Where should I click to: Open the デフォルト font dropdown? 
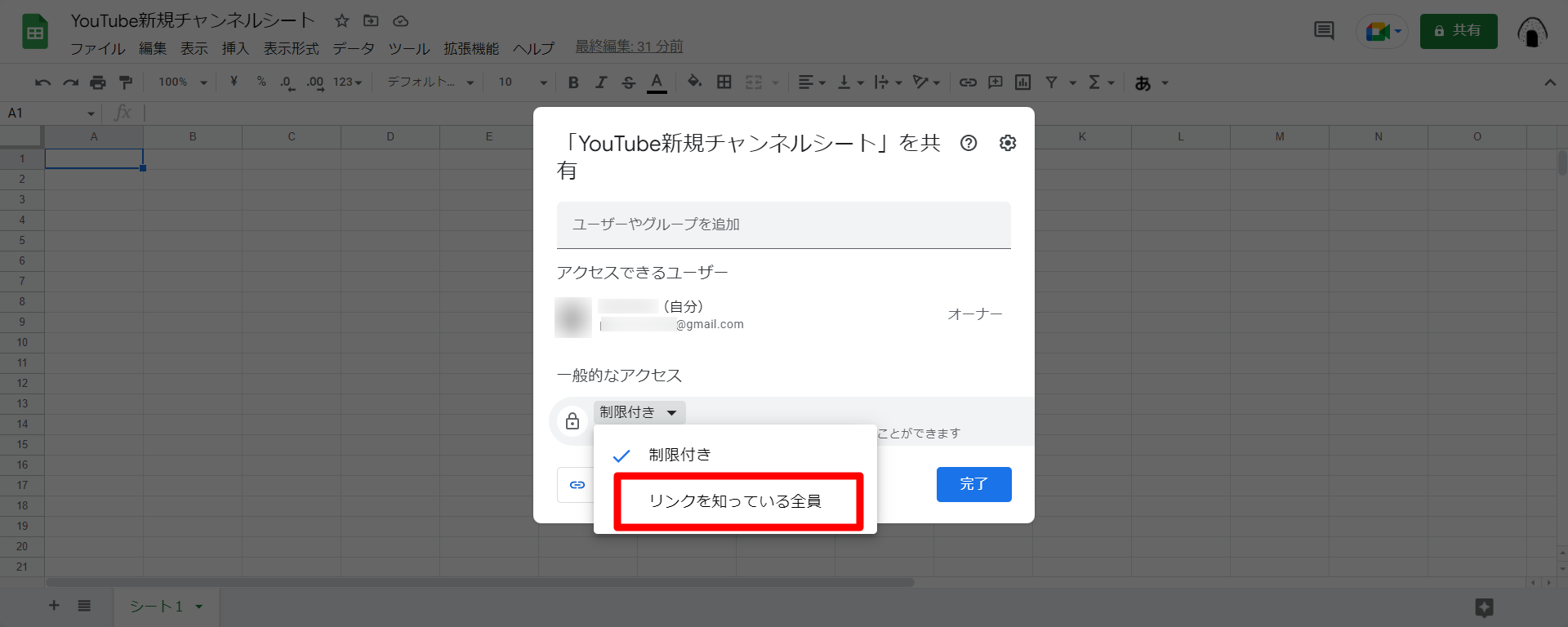[430, 82]
